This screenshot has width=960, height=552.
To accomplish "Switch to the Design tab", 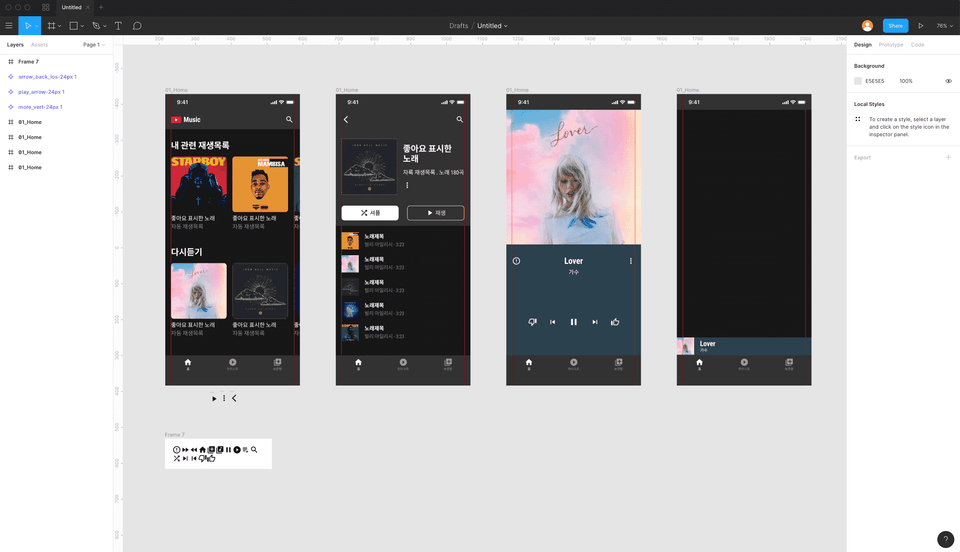I will 863,45.
